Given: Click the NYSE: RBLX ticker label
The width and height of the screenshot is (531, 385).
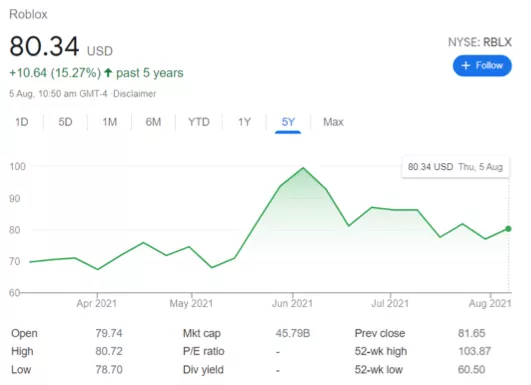Looking at the screenshot, I should 480,42.
